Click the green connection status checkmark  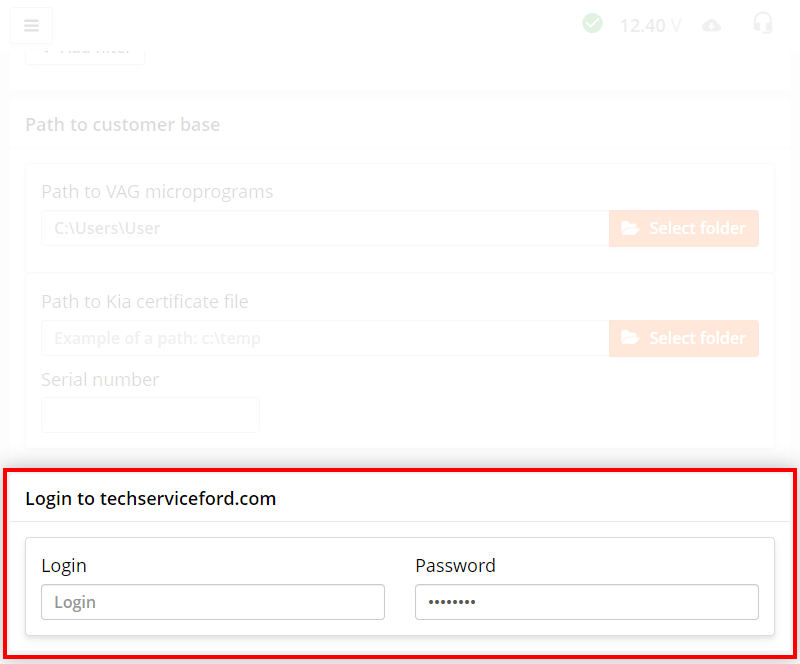click(x=592, y=23)
